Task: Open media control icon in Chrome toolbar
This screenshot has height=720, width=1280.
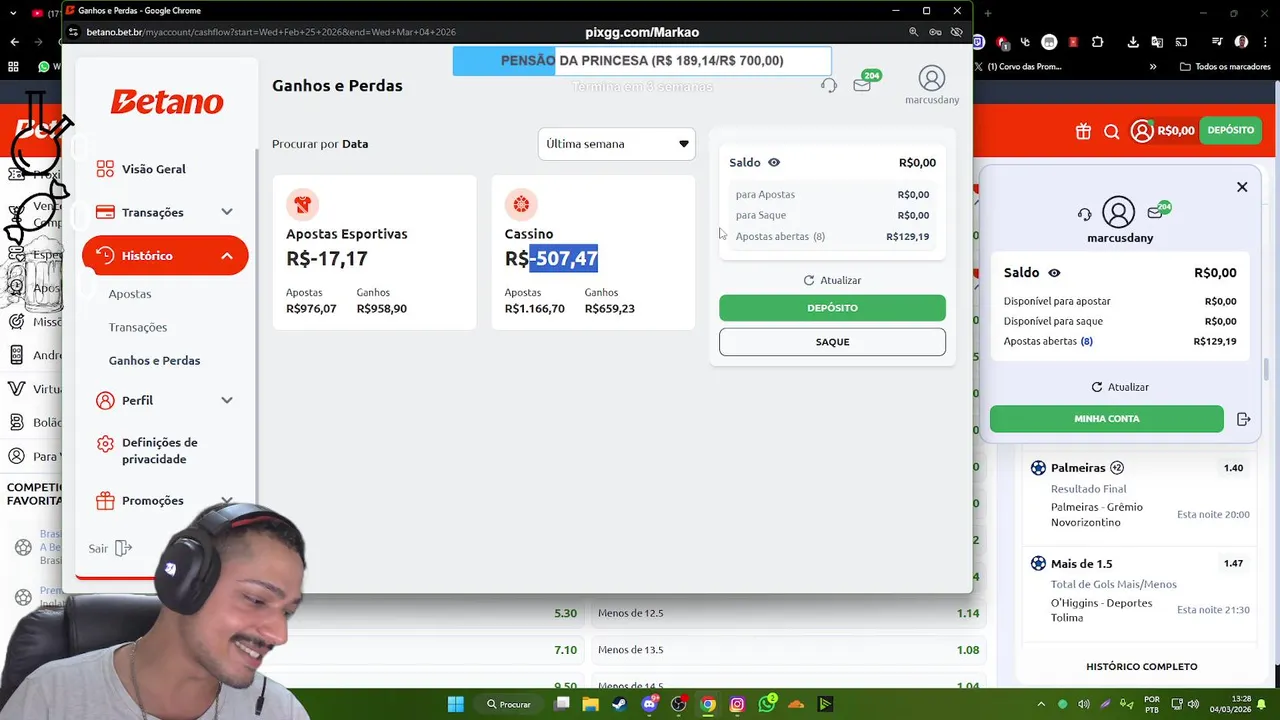Action: pyautogui.click(x=1217, y=42)
